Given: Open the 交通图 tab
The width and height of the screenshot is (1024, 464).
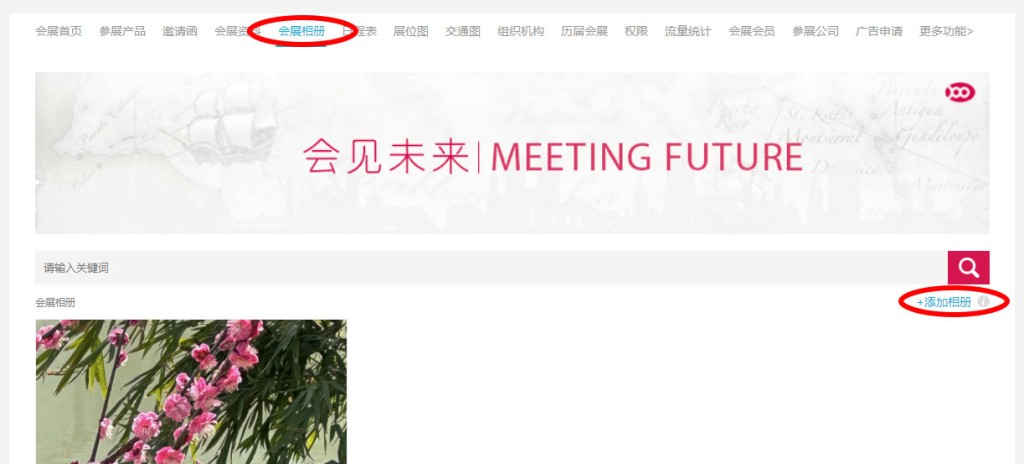Looking at the screenshot, I should coord(463,31).
